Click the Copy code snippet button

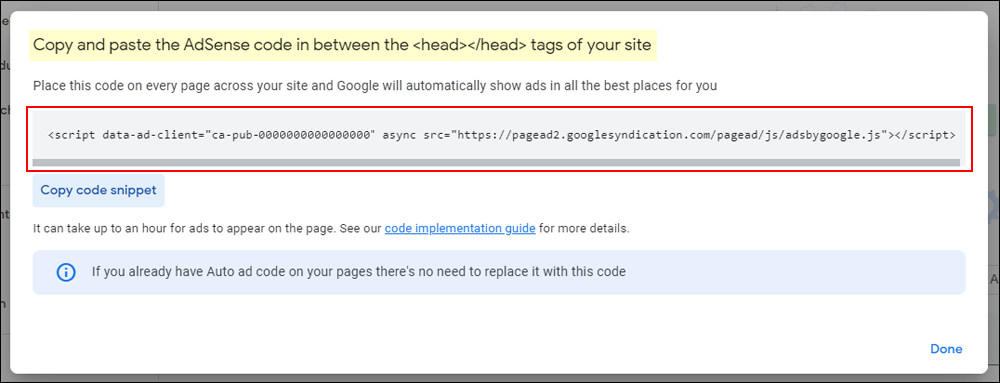point(98,191)
